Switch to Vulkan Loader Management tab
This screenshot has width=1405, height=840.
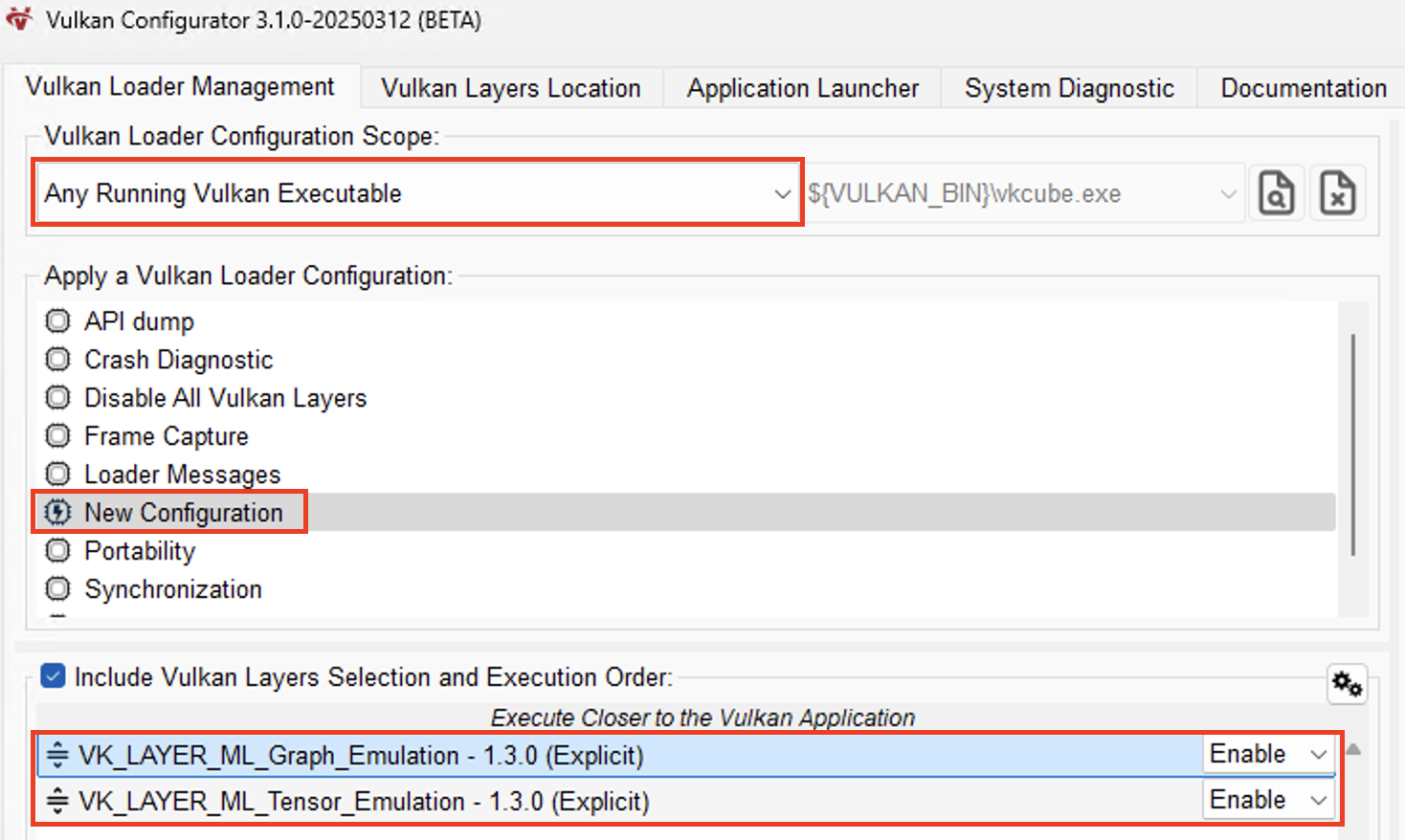pos(180,87)
